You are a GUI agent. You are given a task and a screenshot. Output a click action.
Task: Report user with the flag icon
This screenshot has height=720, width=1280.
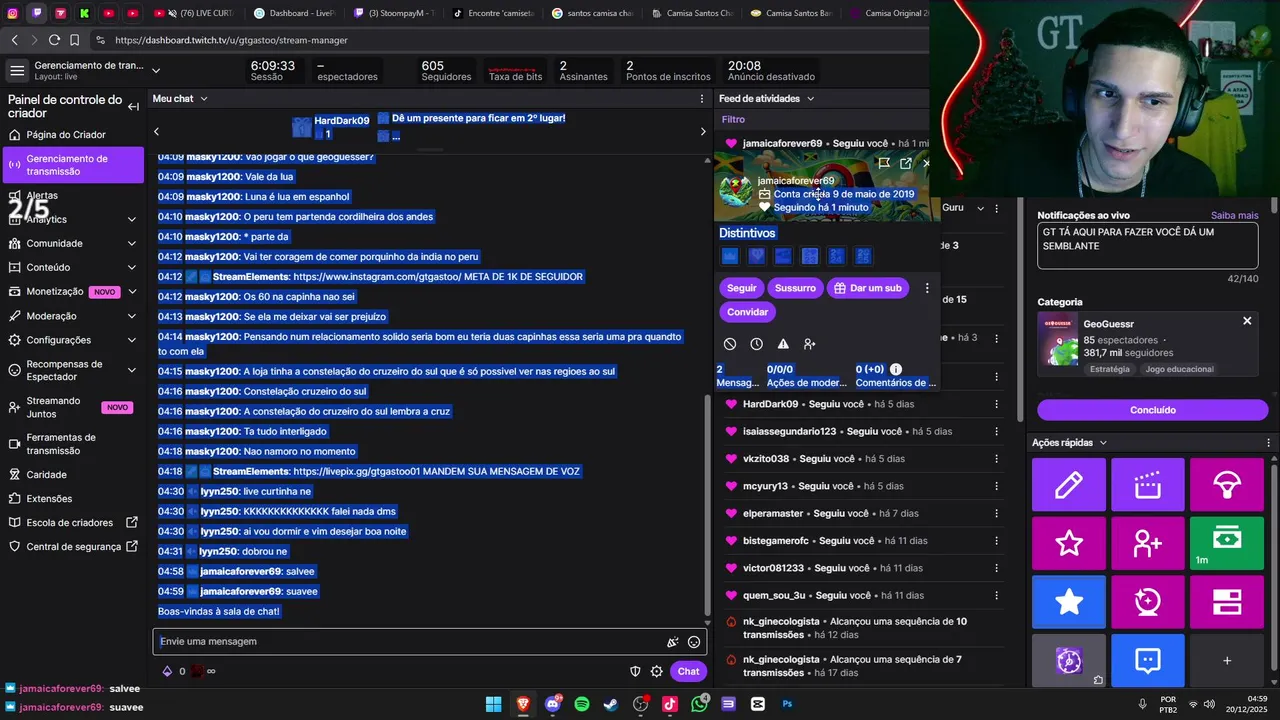point(884,163)
